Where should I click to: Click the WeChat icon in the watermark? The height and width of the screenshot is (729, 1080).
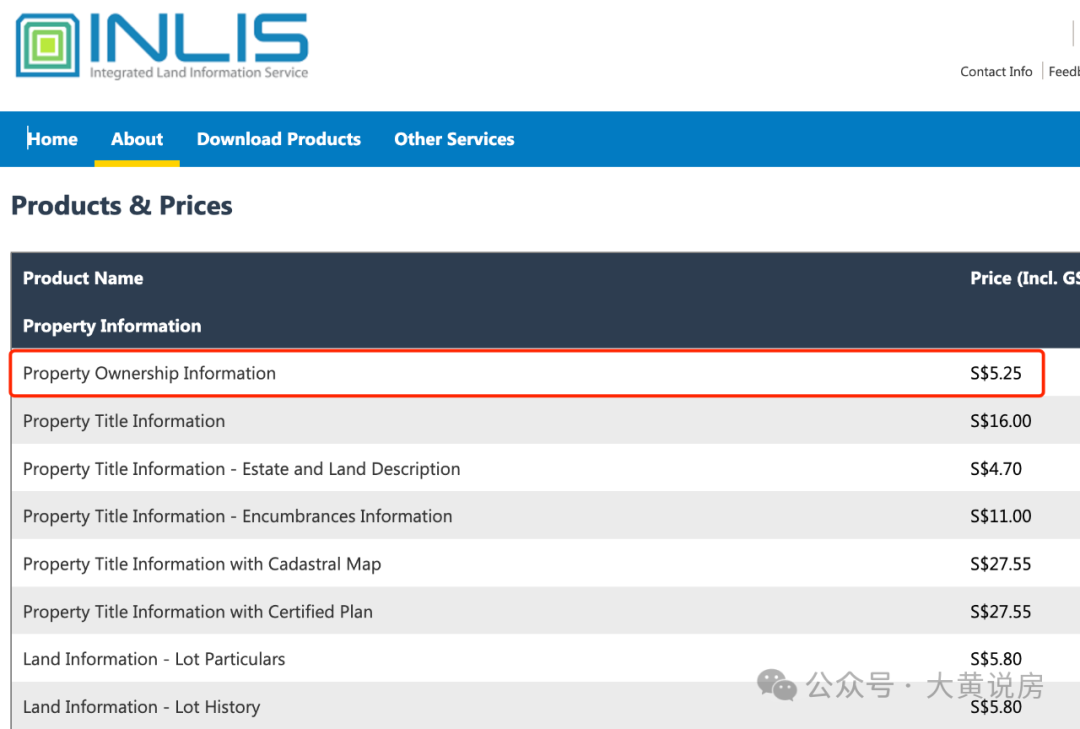(776, 685)
